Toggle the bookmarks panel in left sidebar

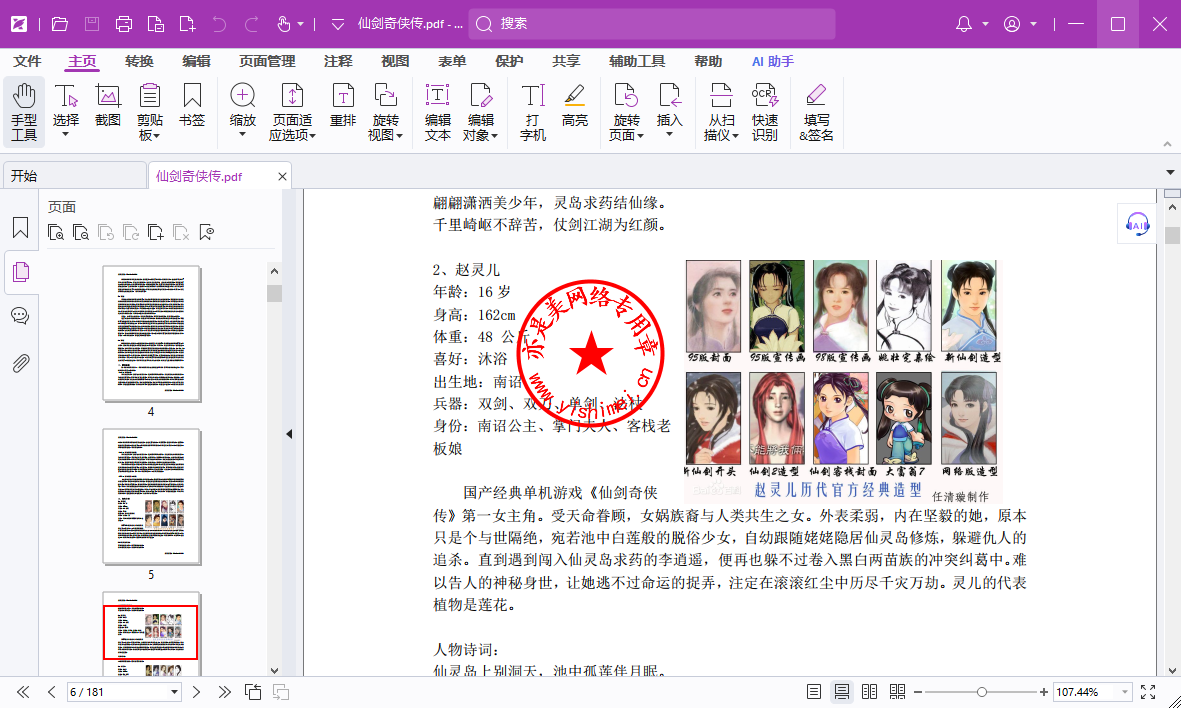(x=20, y=227)
